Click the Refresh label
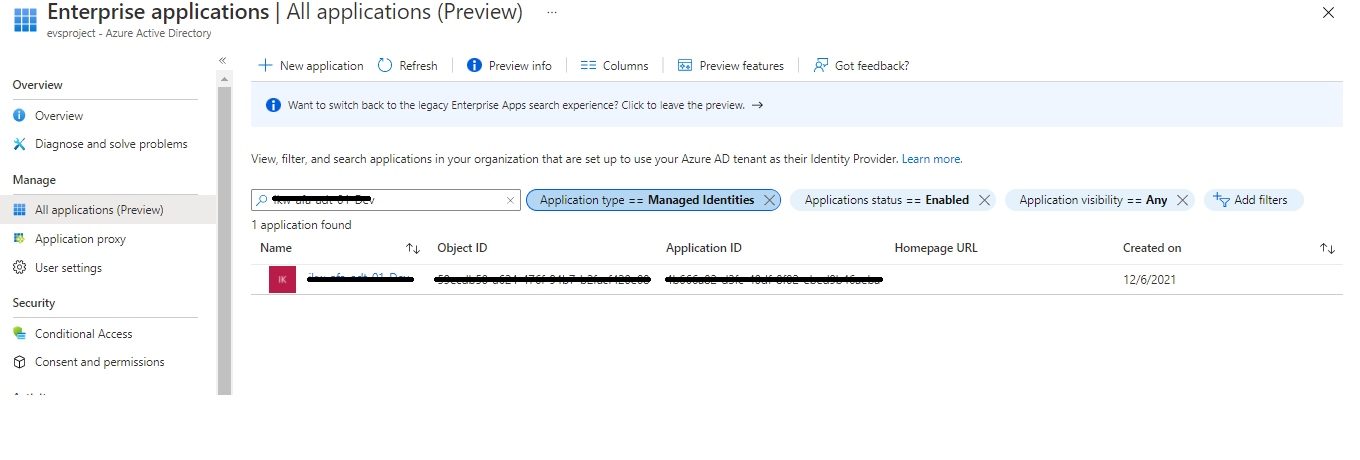Viewport: 1360px width, 460px height. click(418, 66)
